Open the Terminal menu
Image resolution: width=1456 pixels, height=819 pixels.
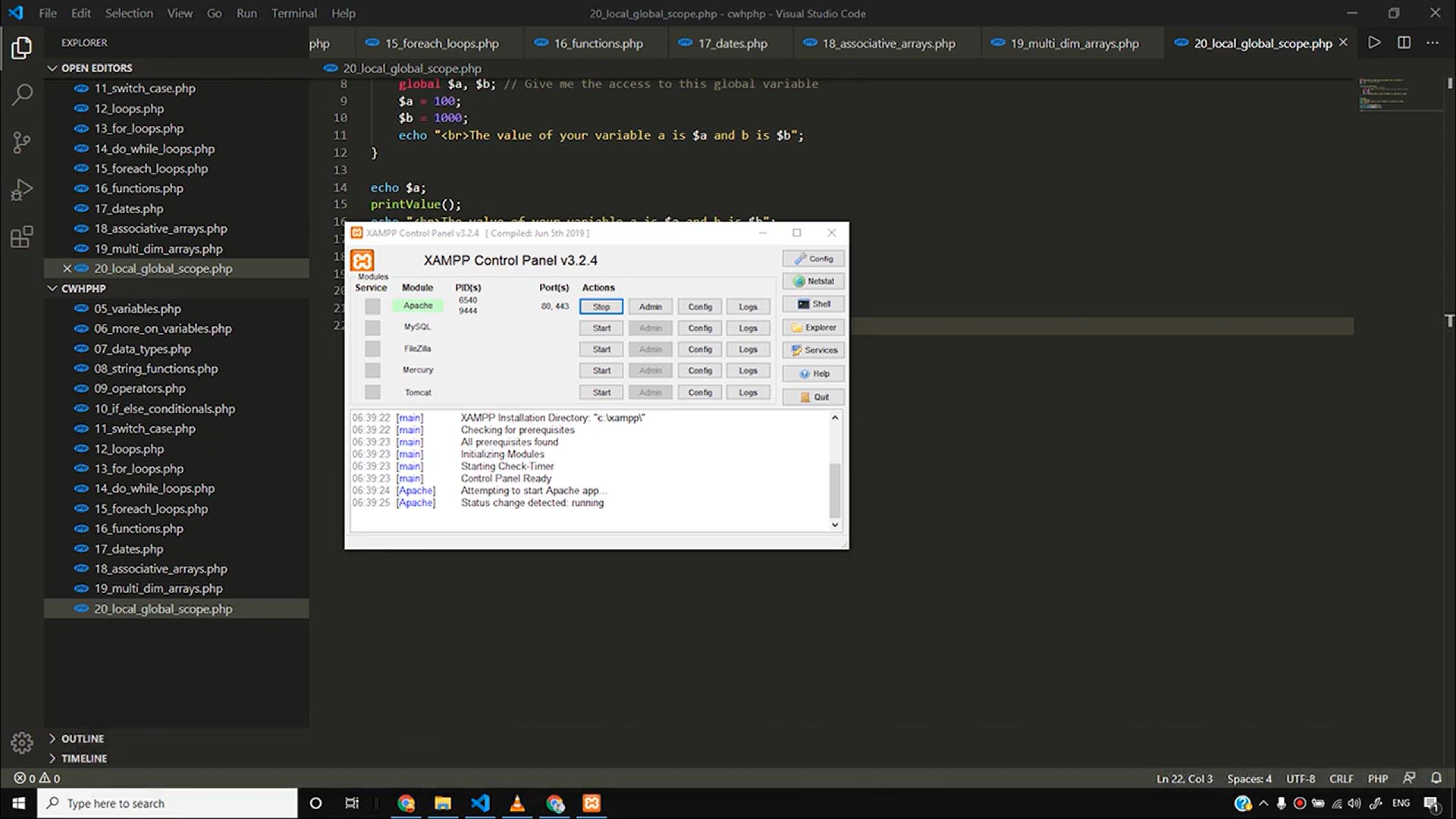294,13
